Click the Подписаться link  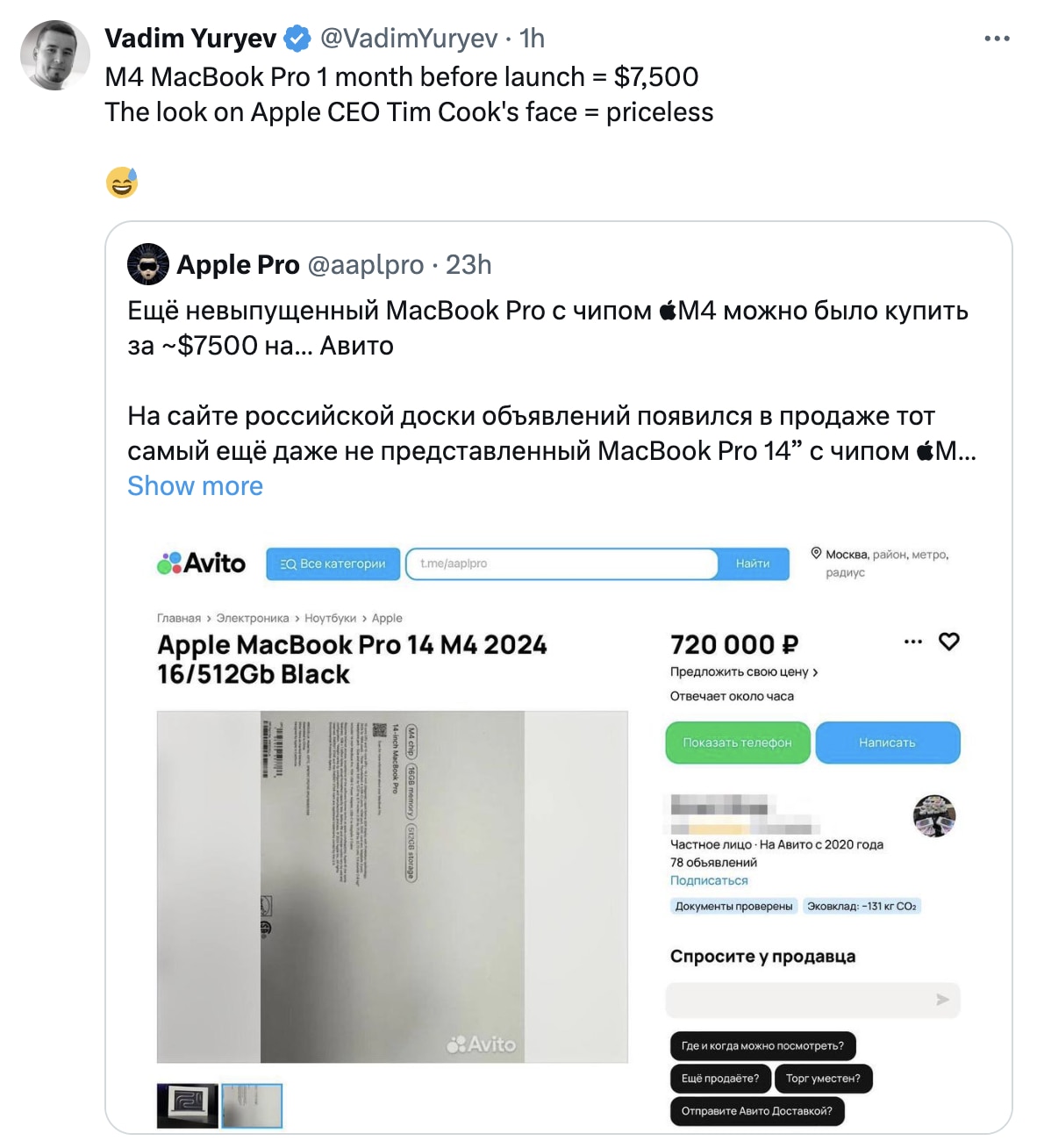click(709, 880)
